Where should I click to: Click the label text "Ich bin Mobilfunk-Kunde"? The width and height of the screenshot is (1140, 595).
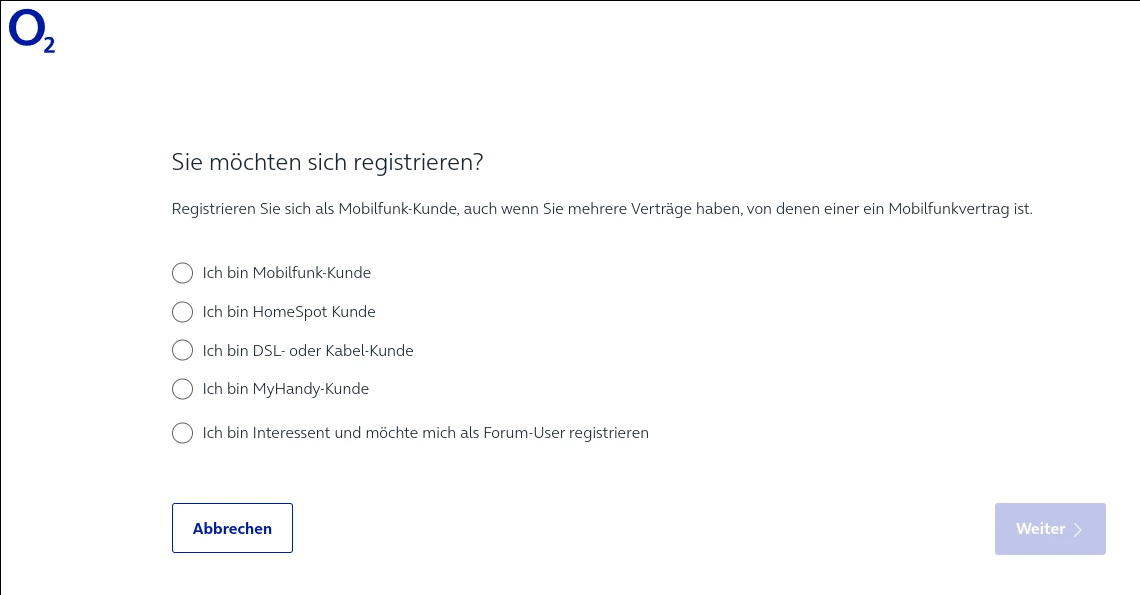click(x=286, y=273)
